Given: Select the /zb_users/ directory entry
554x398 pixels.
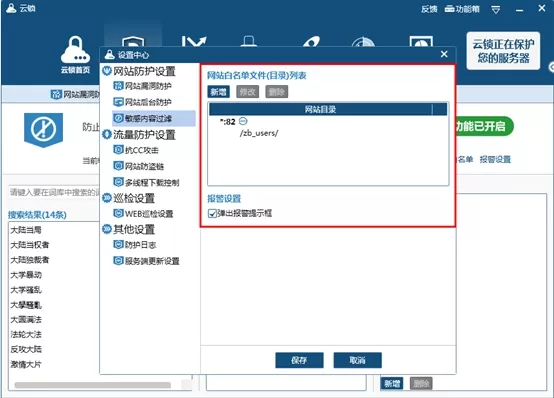Looking at the screenshot, I should [x=259, y=133].
